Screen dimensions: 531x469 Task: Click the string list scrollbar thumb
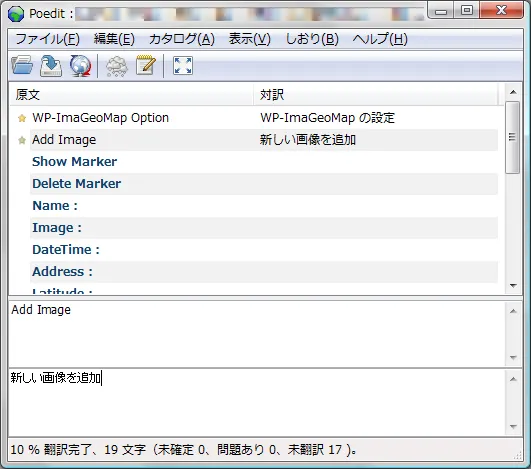click(x=513, y=137)
